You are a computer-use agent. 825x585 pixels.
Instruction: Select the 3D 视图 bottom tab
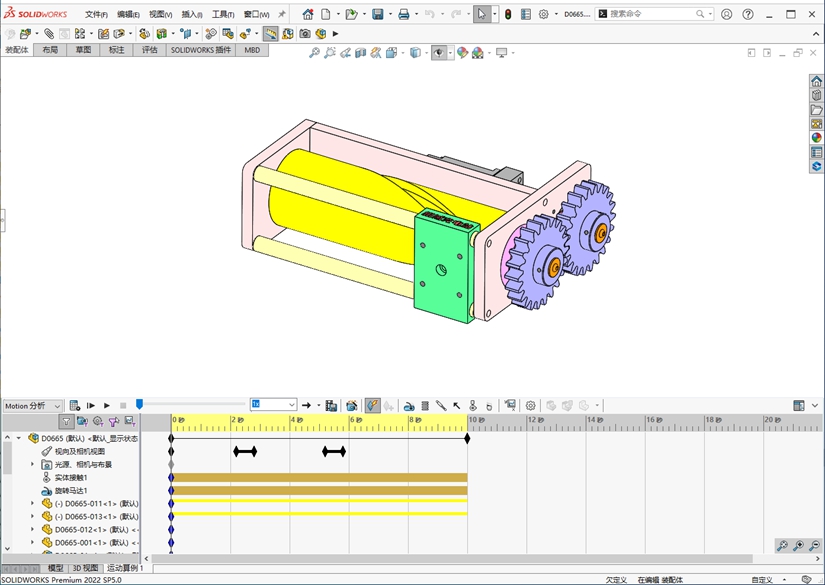85,568
